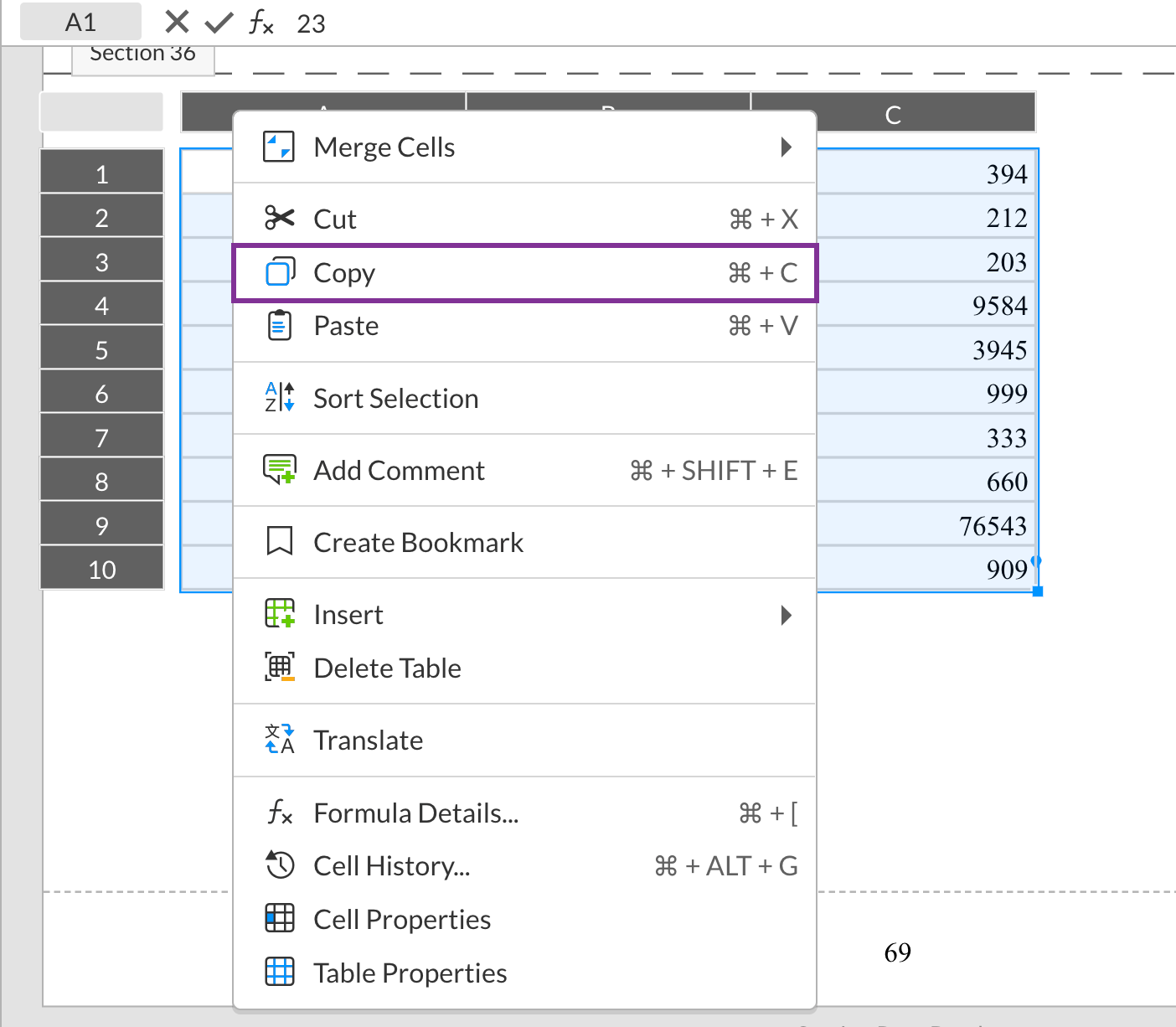This screenshot has height=1027, width=1176.
Task: Cancel cell entry with the X icon
Action: (x=177, y=22)
